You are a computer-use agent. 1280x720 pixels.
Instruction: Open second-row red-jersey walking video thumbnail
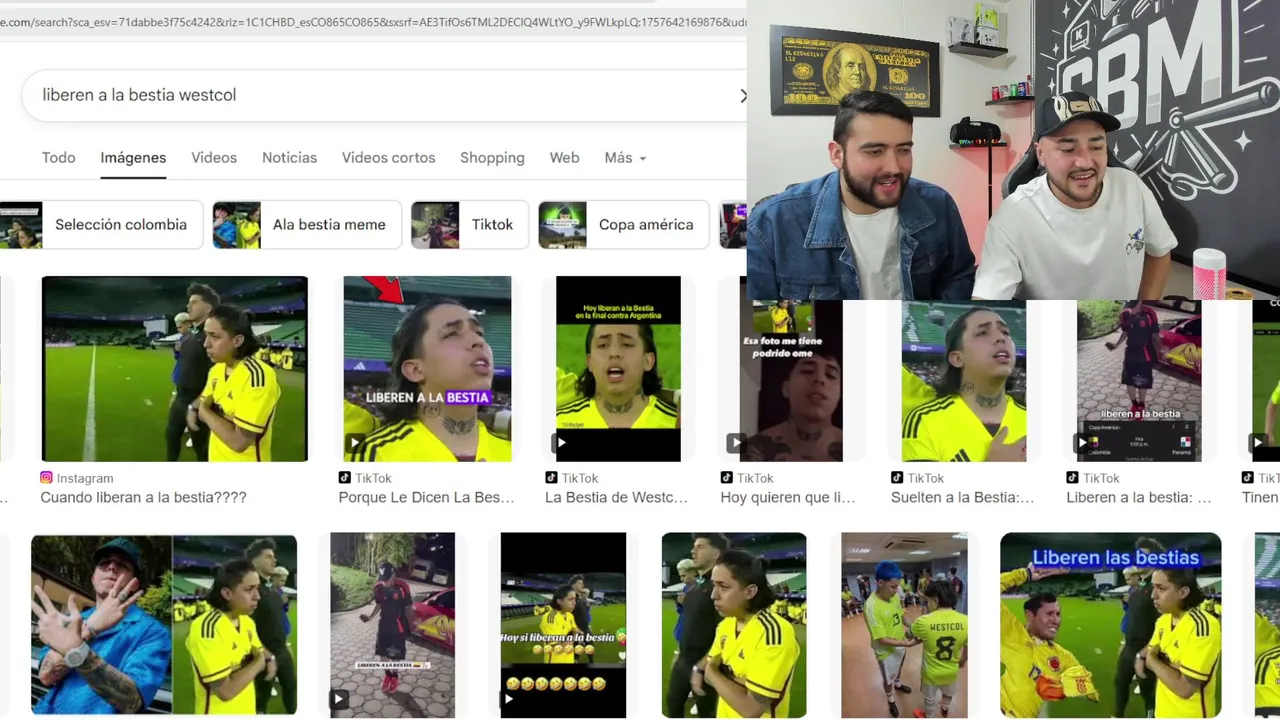click(392, 625)
